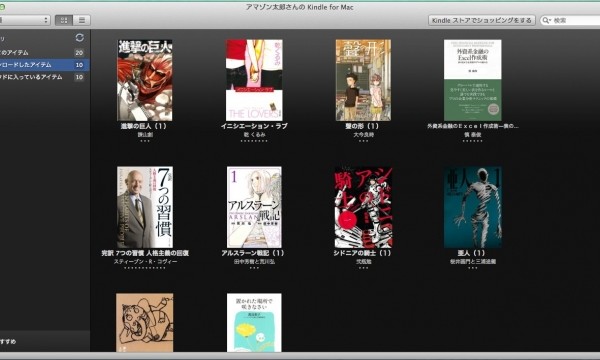Open the 7つの習慣 book cover
The image size is (600, 360).
pos(145,207)
